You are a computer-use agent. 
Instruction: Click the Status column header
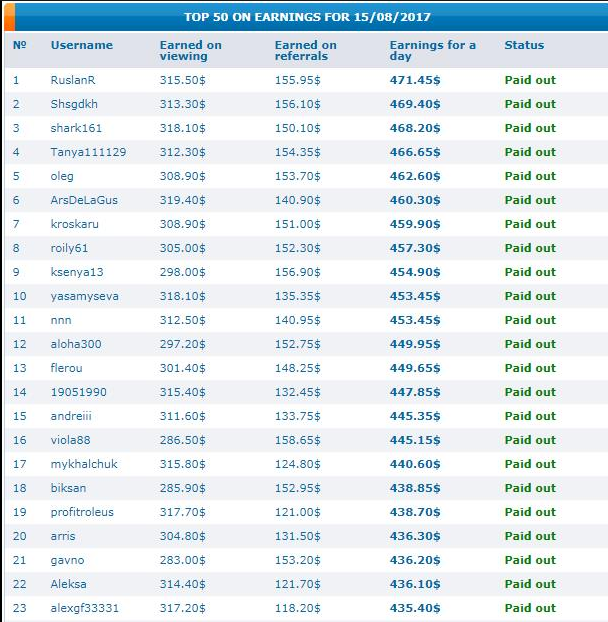[524, 45]
